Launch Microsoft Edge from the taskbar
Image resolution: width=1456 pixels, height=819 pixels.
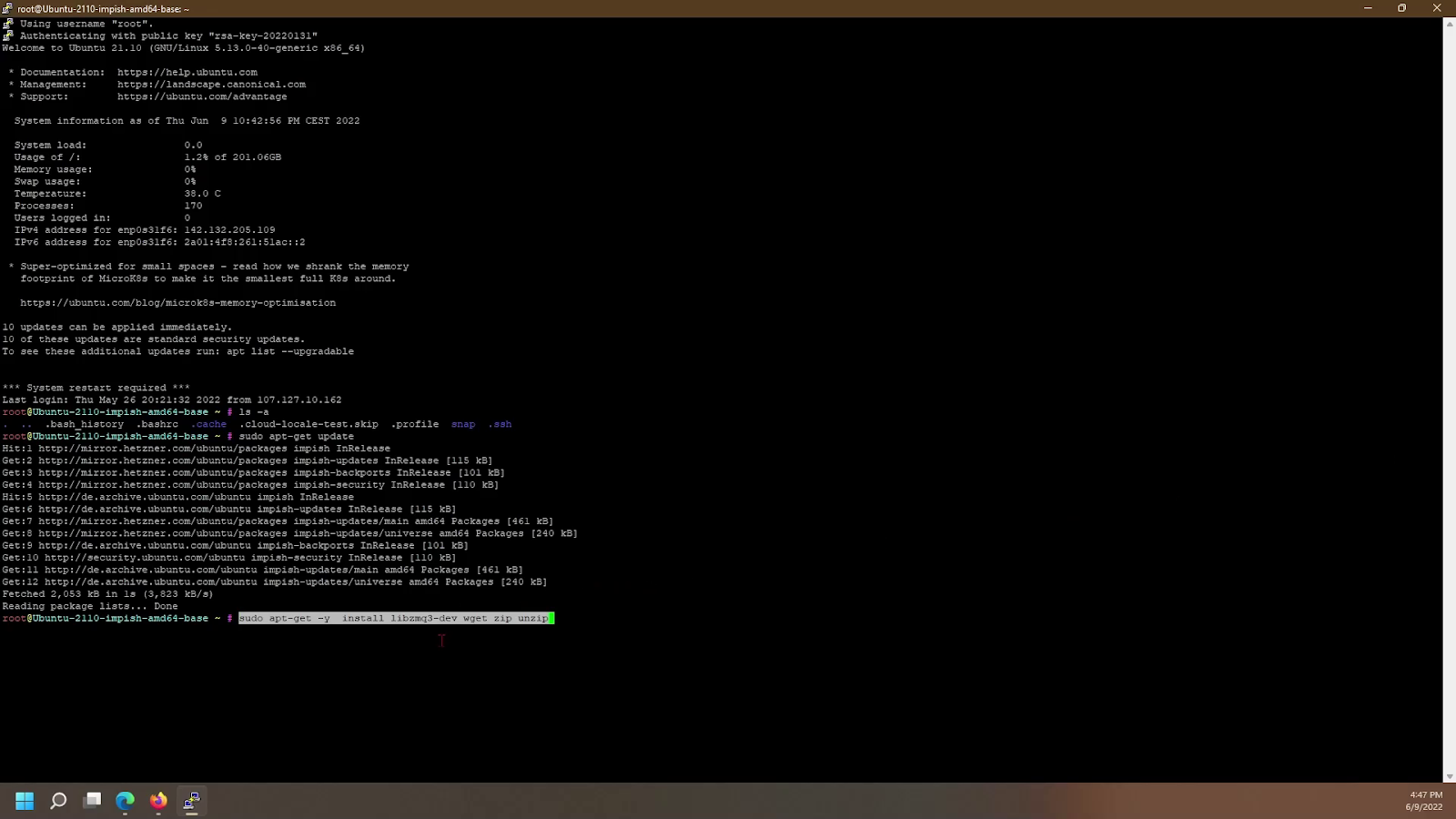tap(125, 801)
